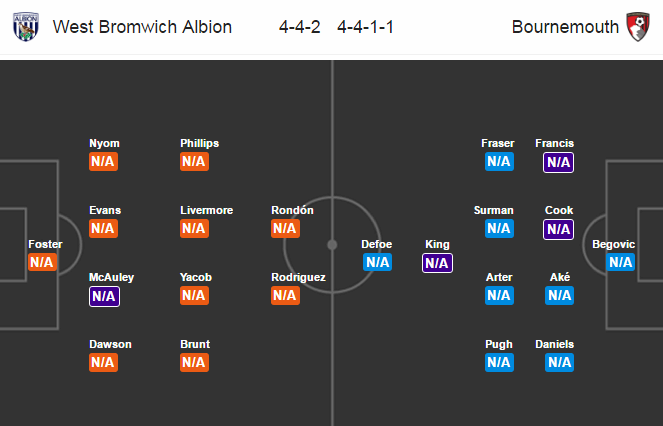
Task: Select McAuley's purple N/A rating badge
Action: pos(104,296)
